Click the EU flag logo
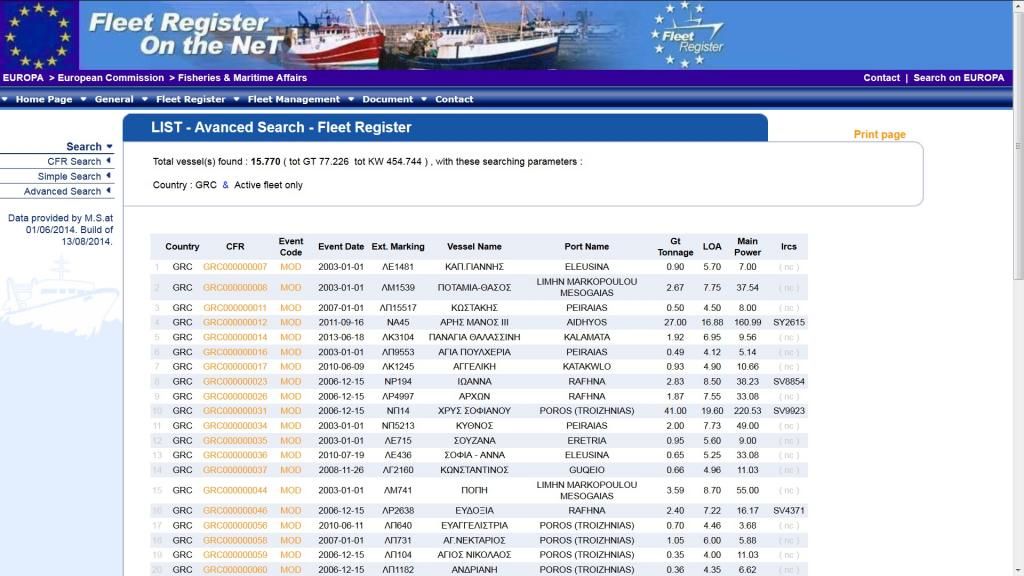The width and height of the screenshot is (1024, 576). point(39,35)
